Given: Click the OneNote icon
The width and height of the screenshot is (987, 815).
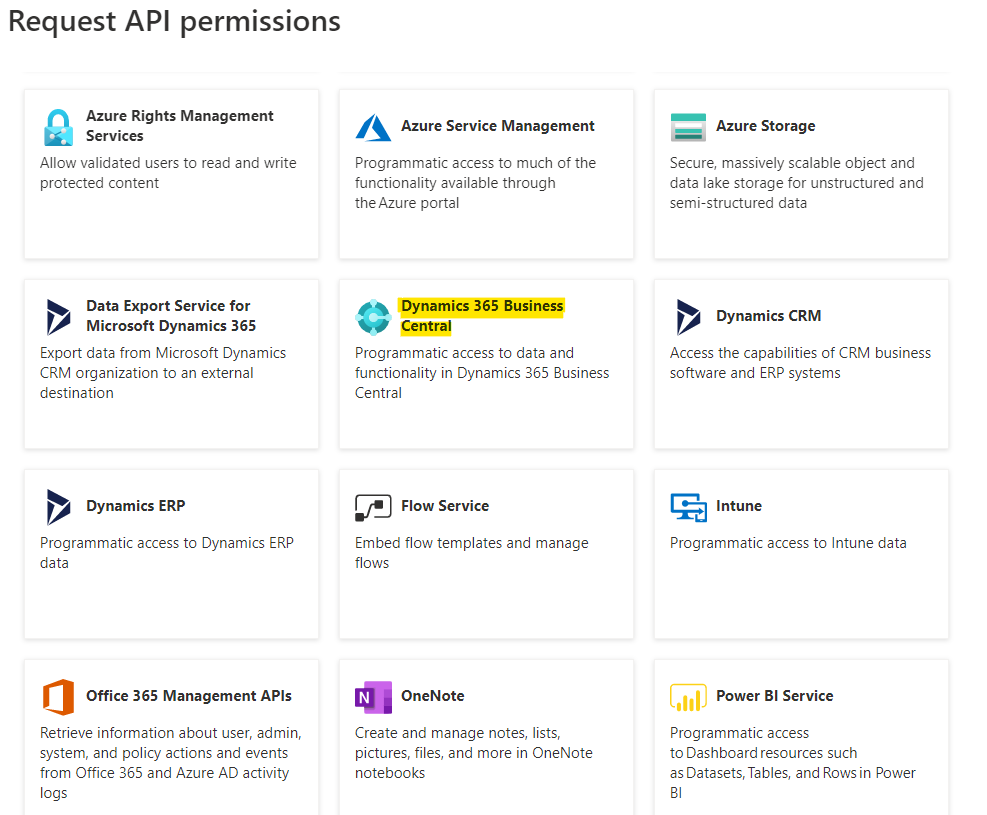Looking at the screenshot, I should [x=373, y=697].
